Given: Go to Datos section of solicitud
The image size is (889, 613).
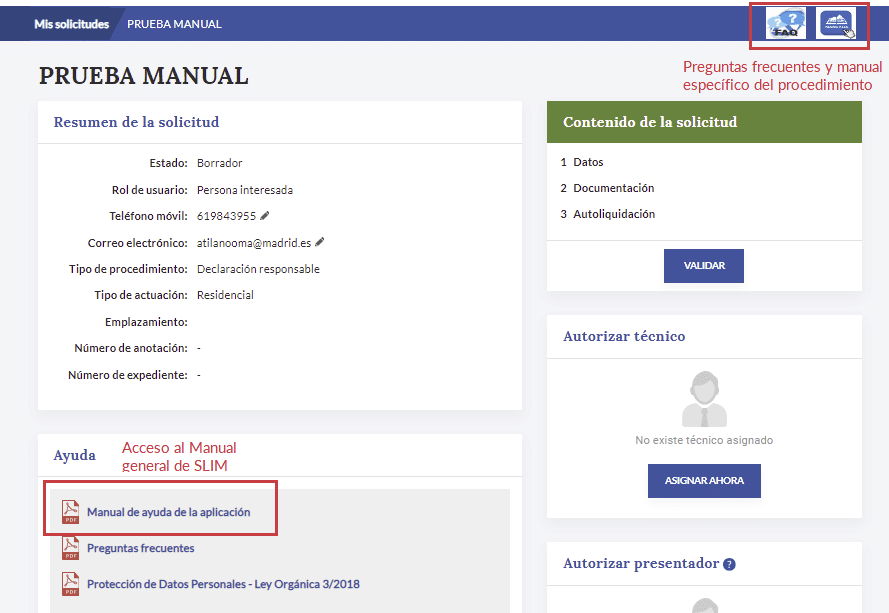Looking at the screenshot, I should pyautogui.click(x=588, y=162).
